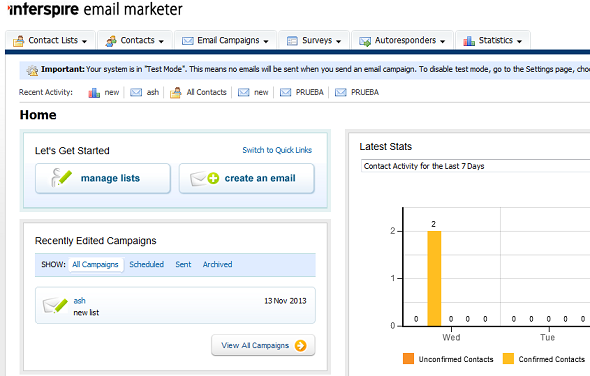This screenshot has height=376, width=590.
Task: Click the manage lists button
Action: (x=103, y=178)
